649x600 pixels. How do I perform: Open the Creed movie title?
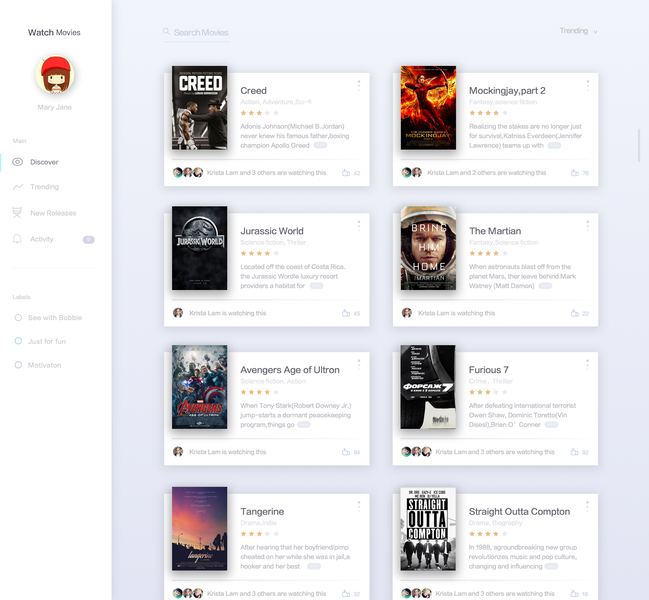(x=253, y=91)
